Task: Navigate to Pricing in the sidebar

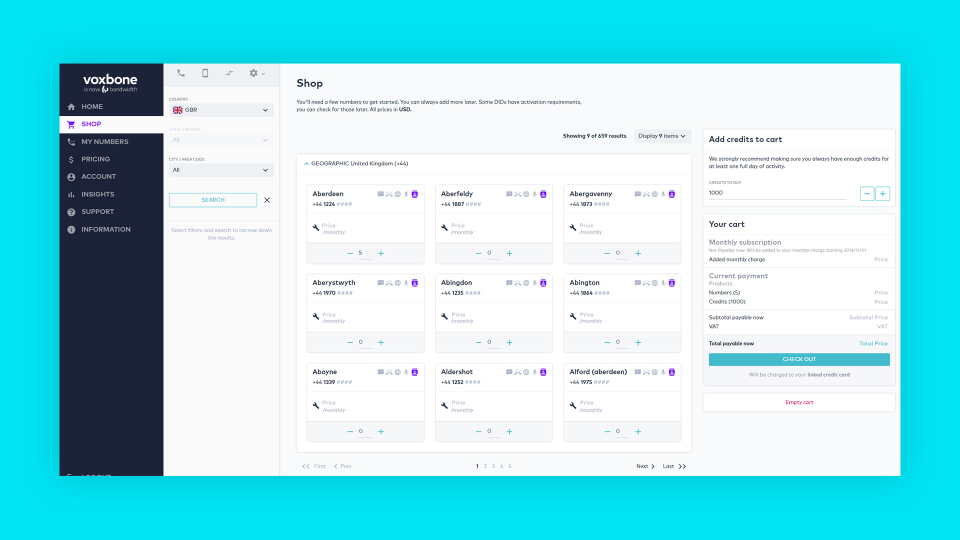Action: tap(111, 159)
